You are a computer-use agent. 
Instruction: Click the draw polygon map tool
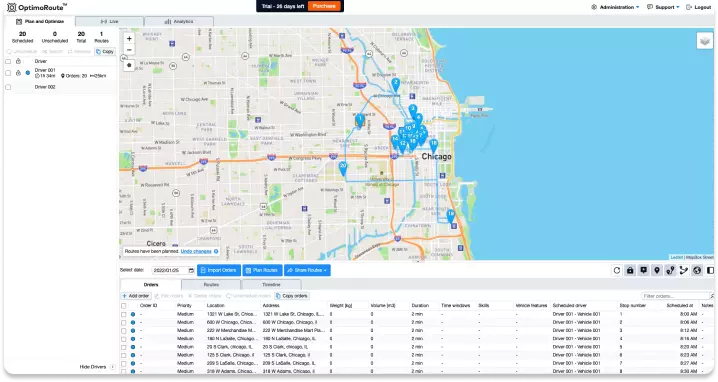pos(129,65)
